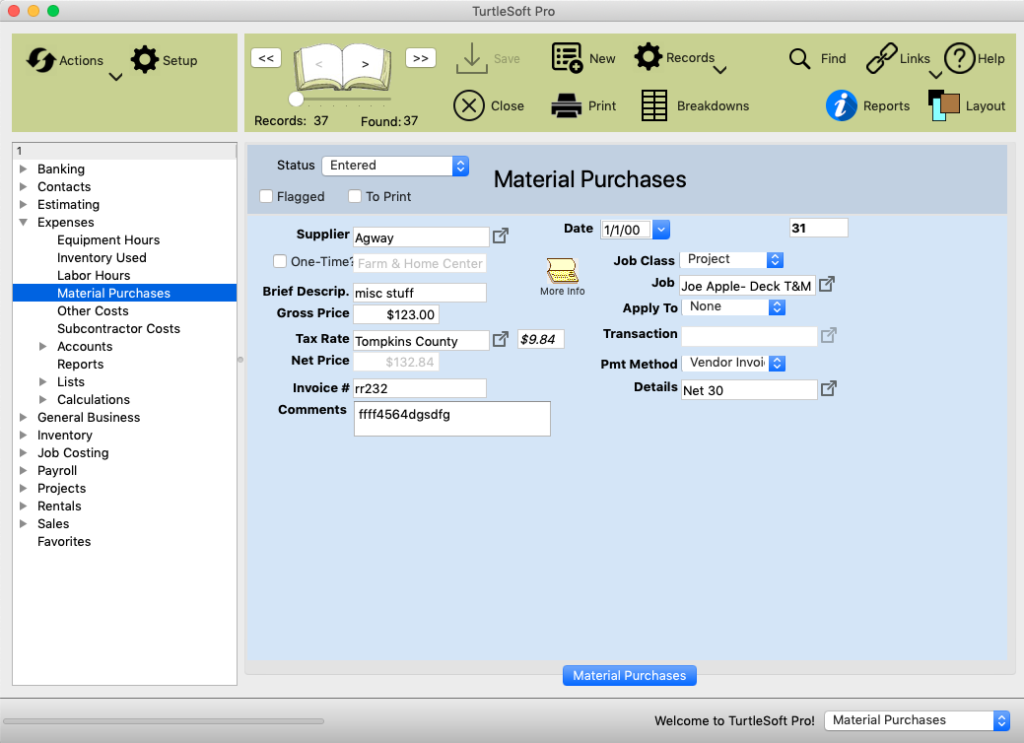Click the Comments text box

(452, 419)
